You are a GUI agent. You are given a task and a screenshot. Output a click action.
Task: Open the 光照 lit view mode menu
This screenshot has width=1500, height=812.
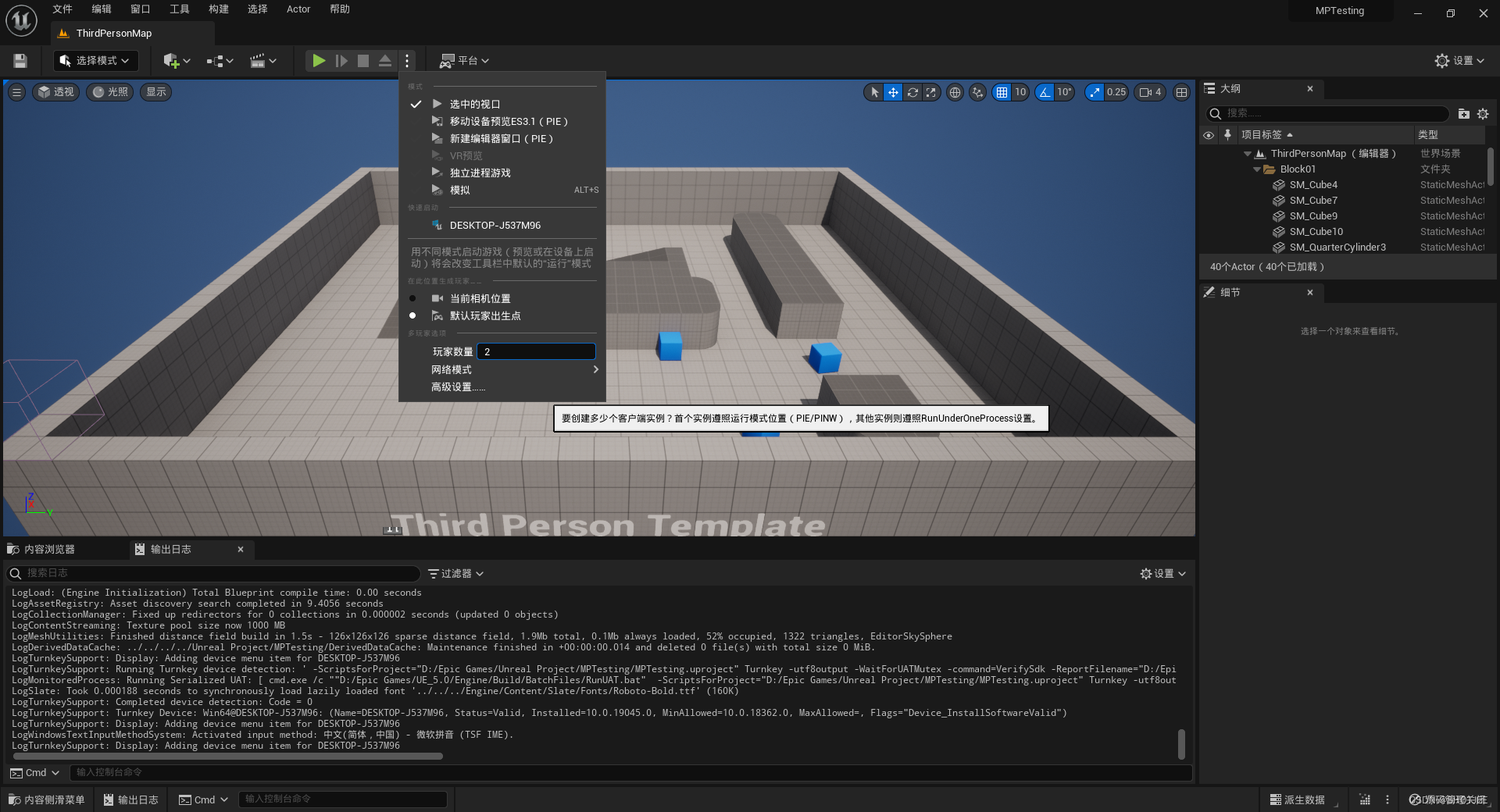pyautogui.click(x=109, y=92)
